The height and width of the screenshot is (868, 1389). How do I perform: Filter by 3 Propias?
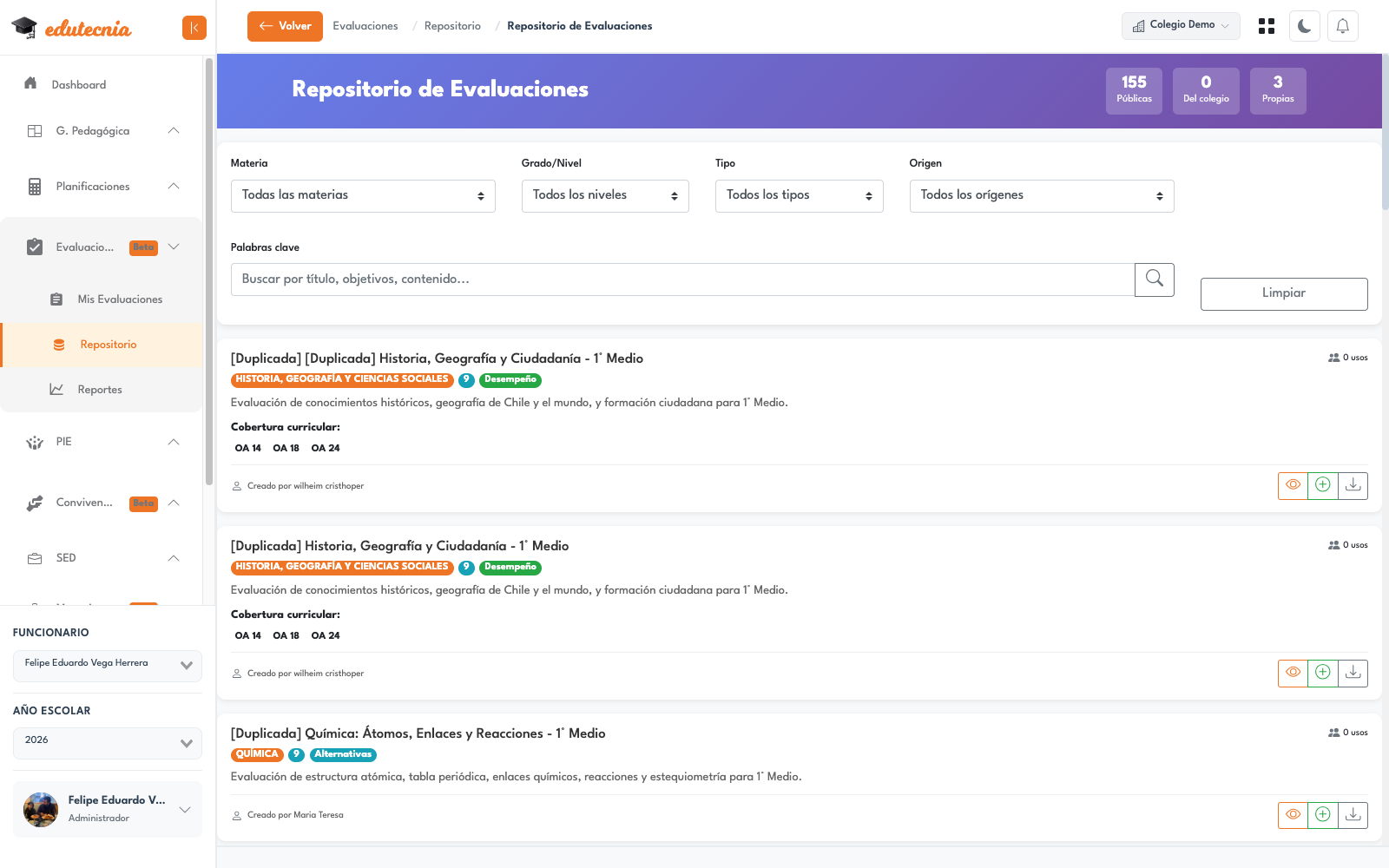click(x=1278, y=90)
